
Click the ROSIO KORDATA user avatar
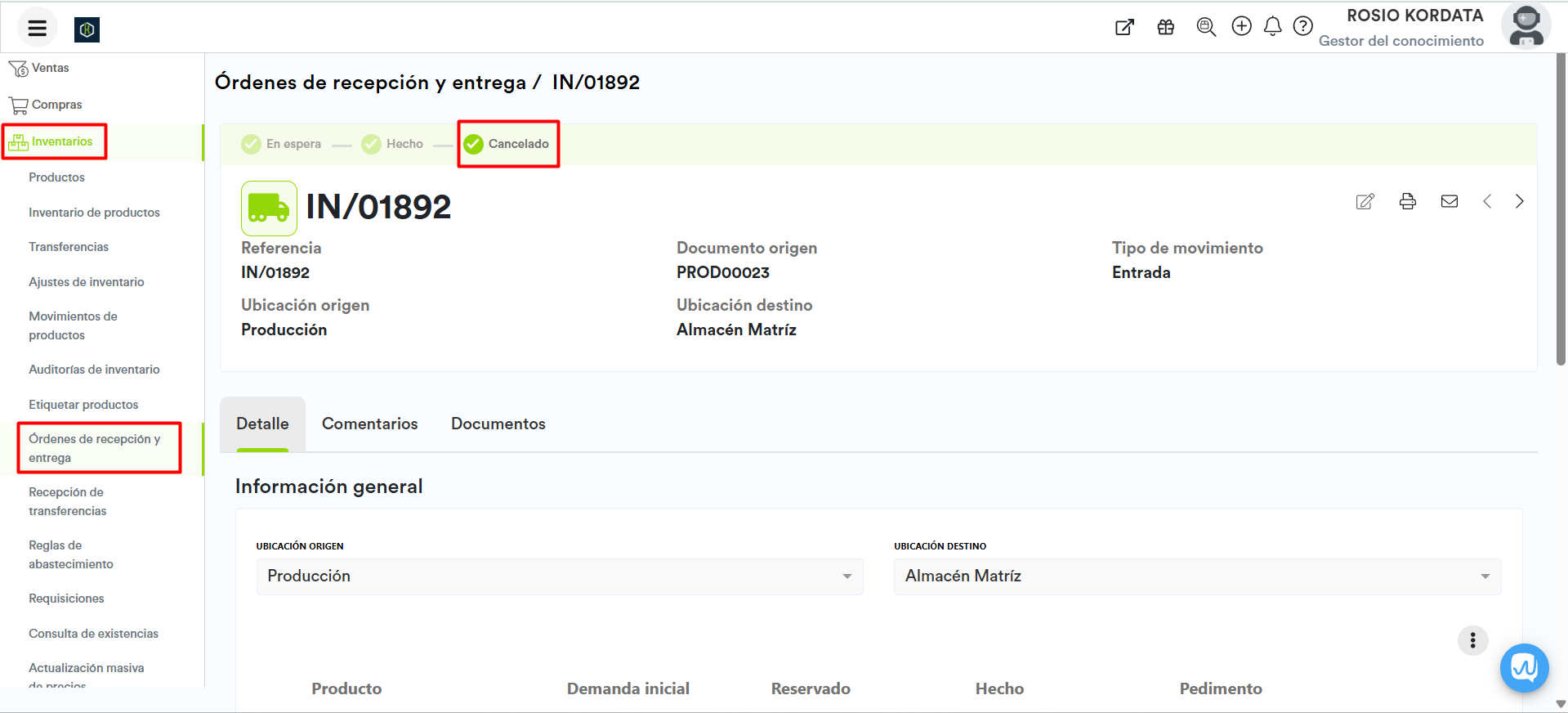[x=1525, y=27]
